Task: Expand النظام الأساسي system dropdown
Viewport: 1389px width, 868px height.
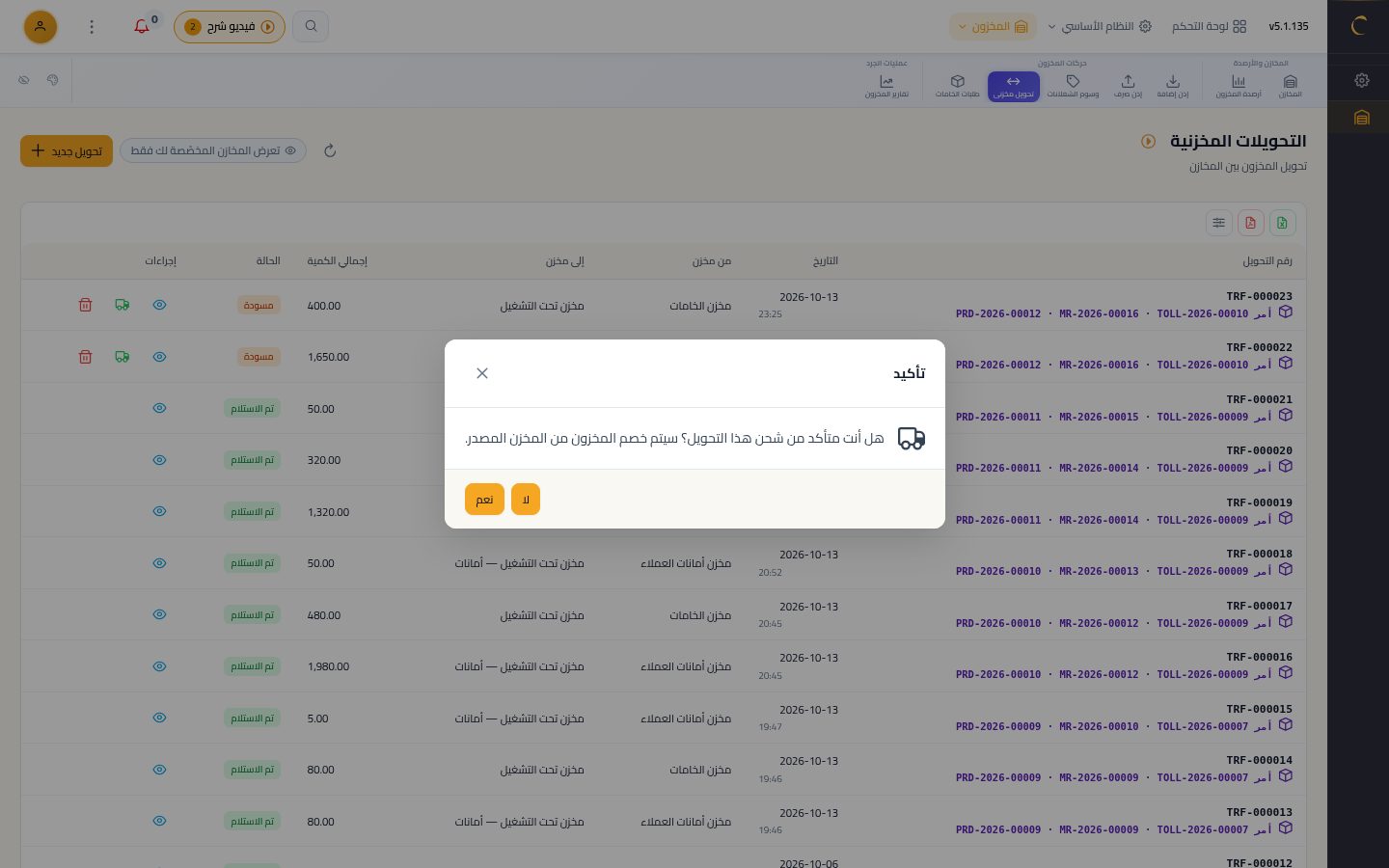Action: coord(1100,27)
